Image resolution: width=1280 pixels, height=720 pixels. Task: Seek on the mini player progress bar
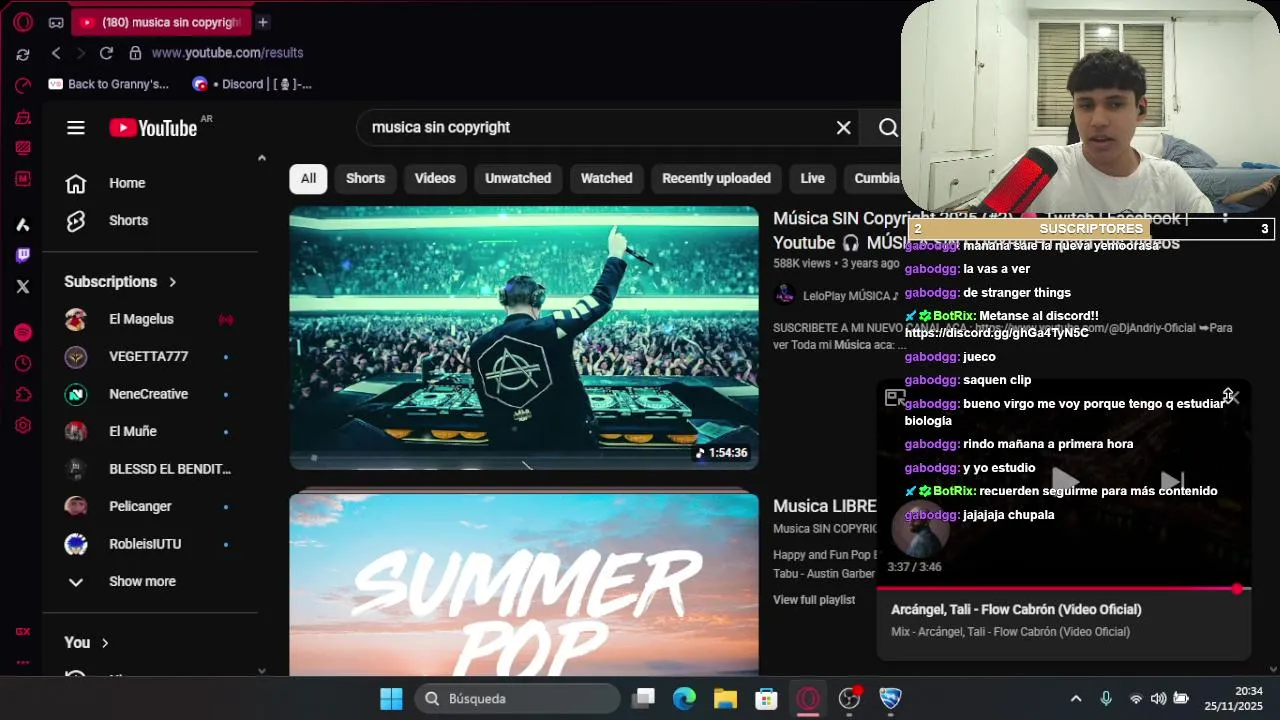pyautogui.click(x=1064, y=589)
